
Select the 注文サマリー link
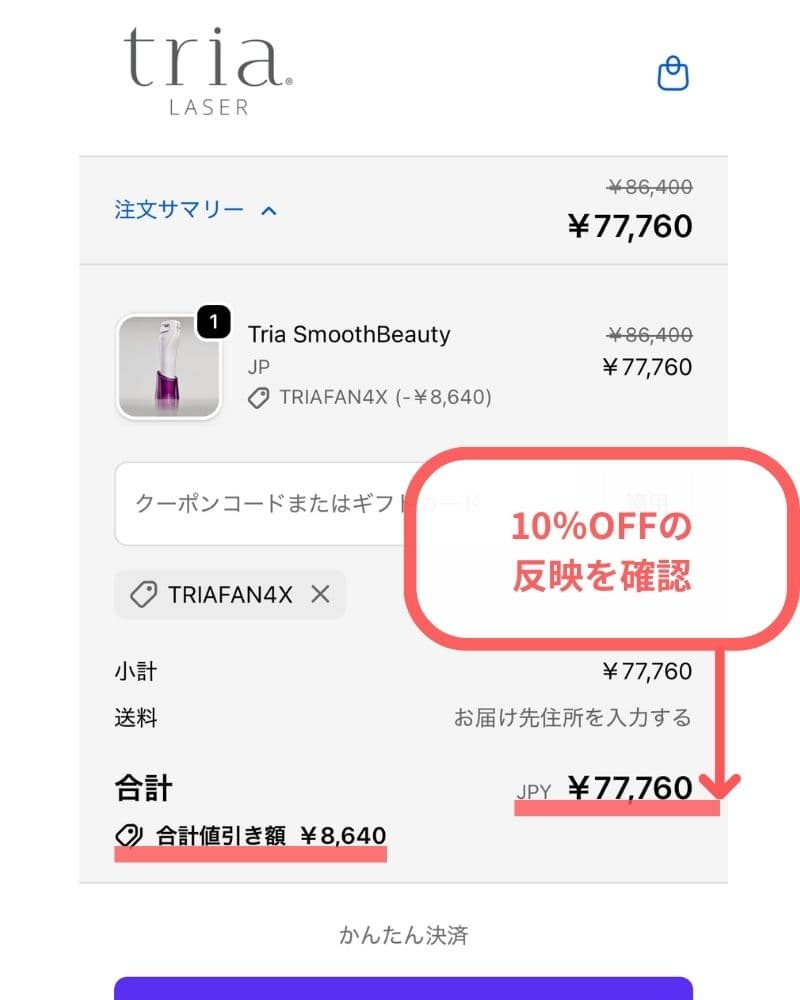(178, 210)
